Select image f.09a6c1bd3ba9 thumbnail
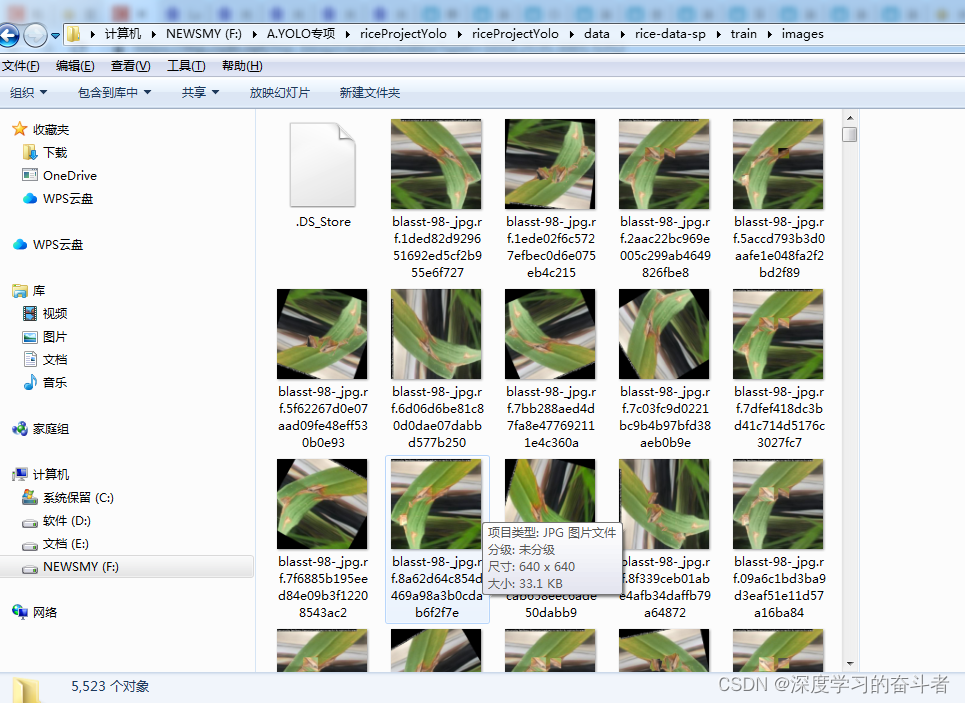This screenshot has height=703, width=965. (x=778, y=504)
